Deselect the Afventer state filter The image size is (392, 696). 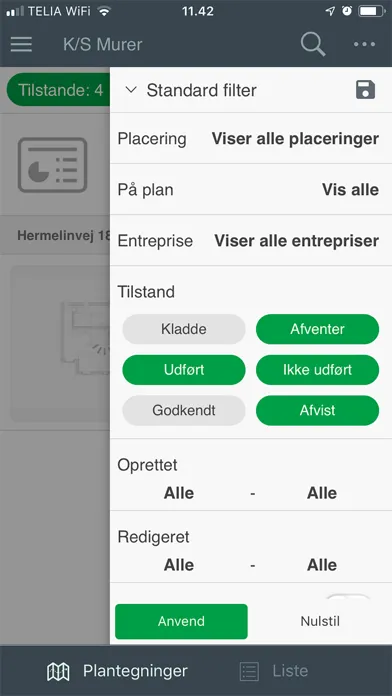pos(317,329)
